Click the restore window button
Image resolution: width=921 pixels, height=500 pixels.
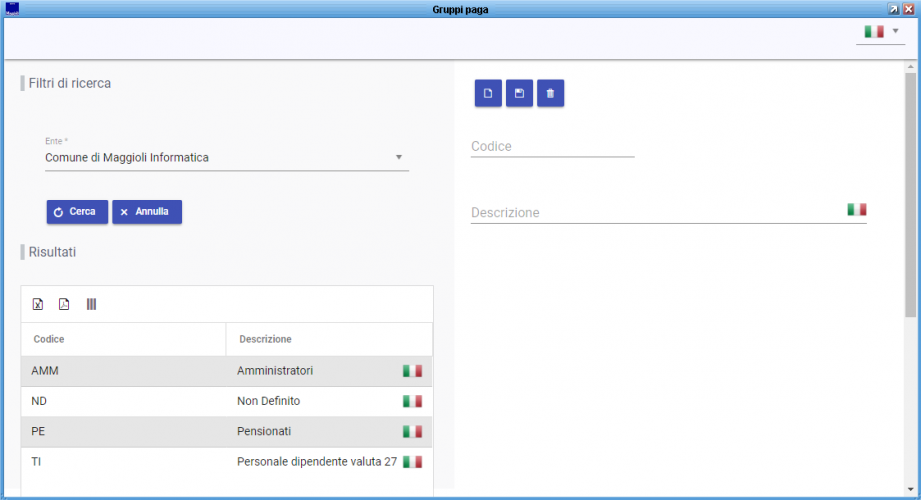coord(893,9)
